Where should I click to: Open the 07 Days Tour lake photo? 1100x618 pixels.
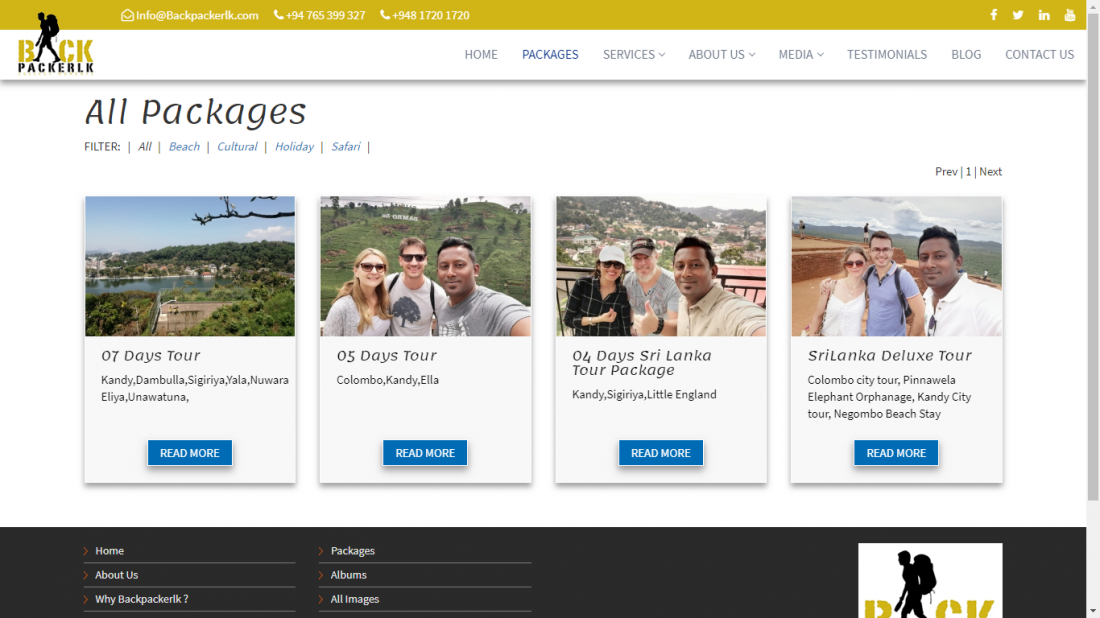coord(190,266)
